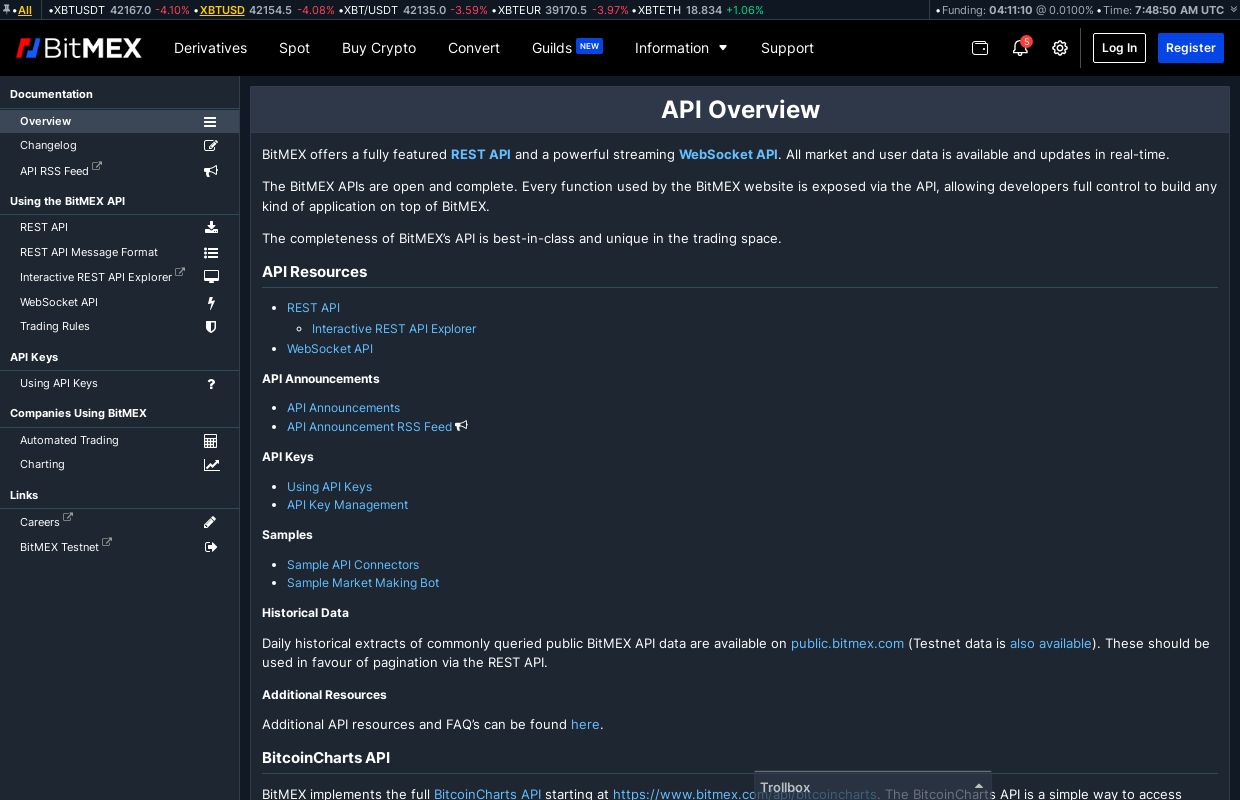
Task: Click the BitMEX logo
Action: point(79,48)
